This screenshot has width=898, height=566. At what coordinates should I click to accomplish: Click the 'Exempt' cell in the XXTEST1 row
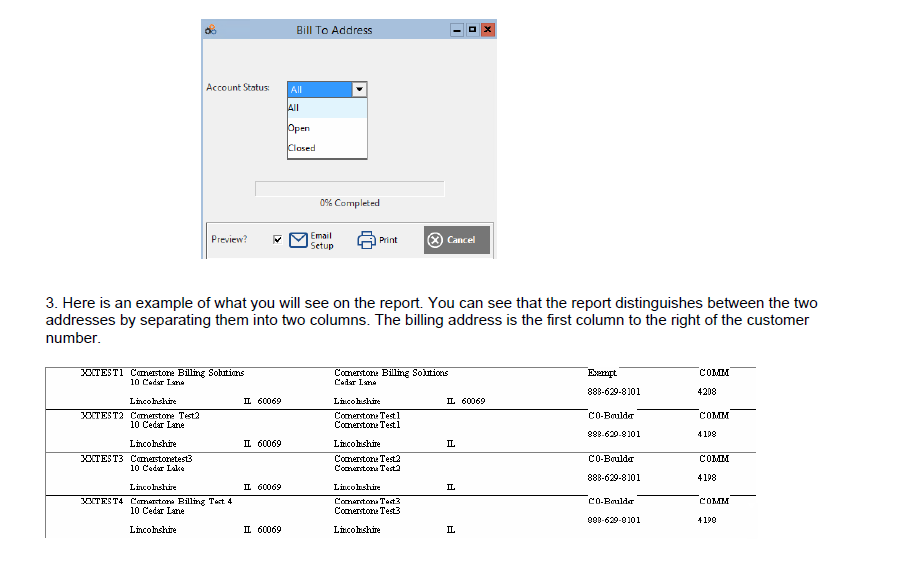(x=602, y=373)
